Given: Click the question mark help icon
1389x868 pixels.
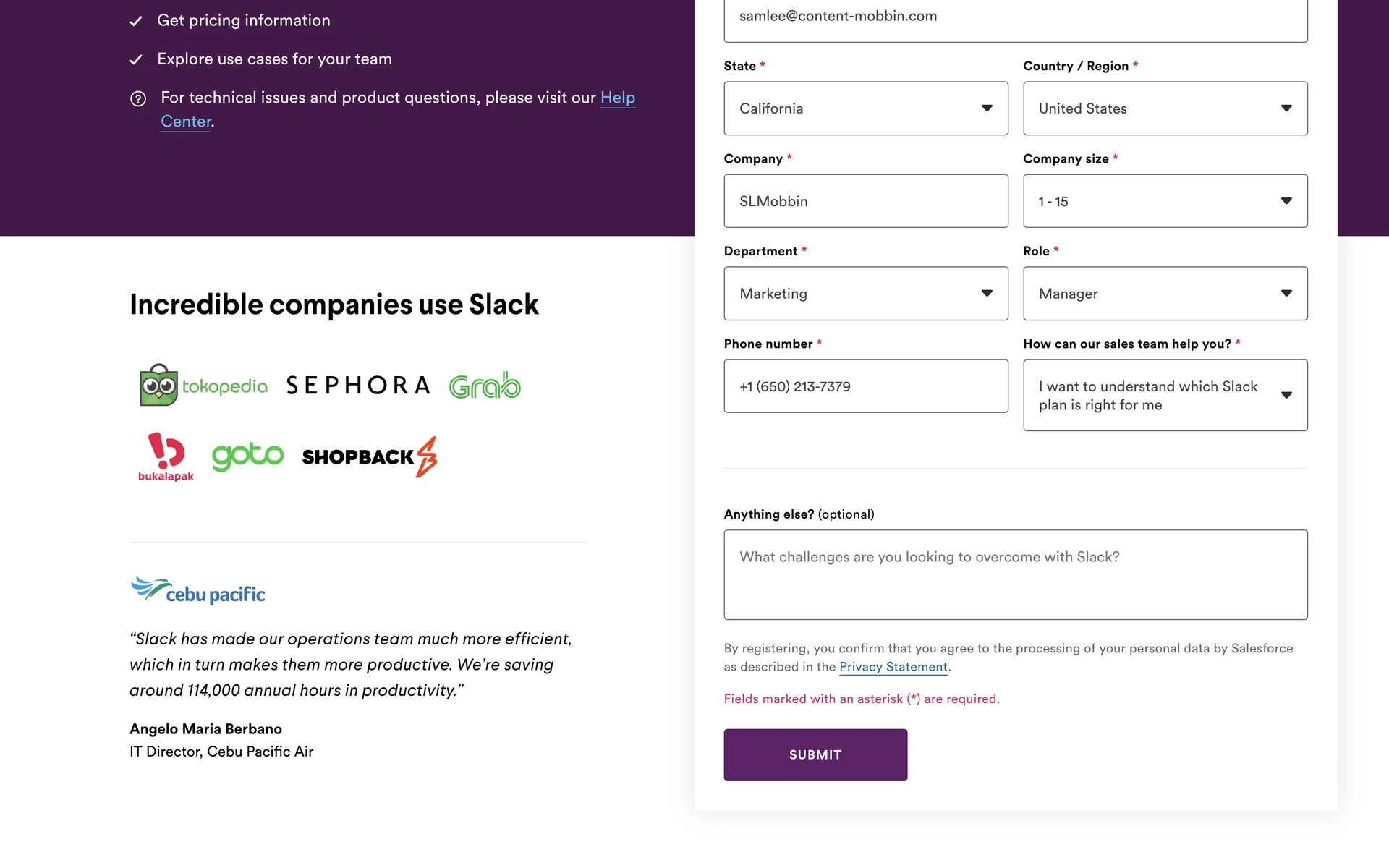Looking at the screenshot, I should click(138, 98).
